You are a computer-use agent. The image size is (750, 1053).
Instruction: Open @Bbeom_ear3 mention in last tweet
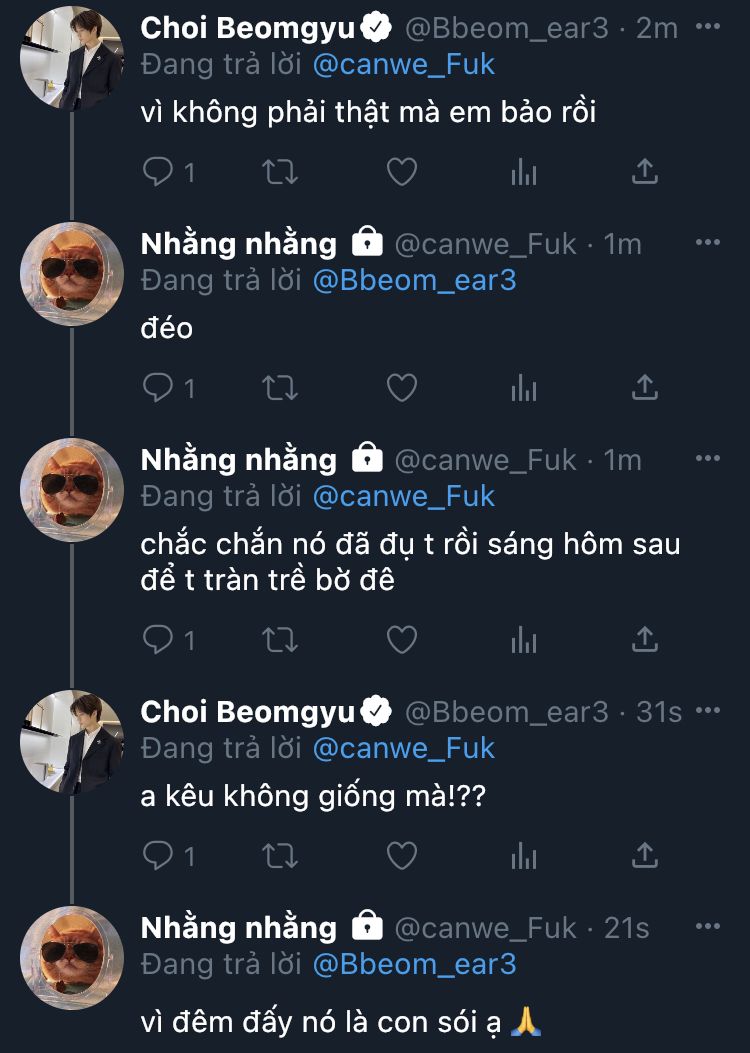(414, 963)
